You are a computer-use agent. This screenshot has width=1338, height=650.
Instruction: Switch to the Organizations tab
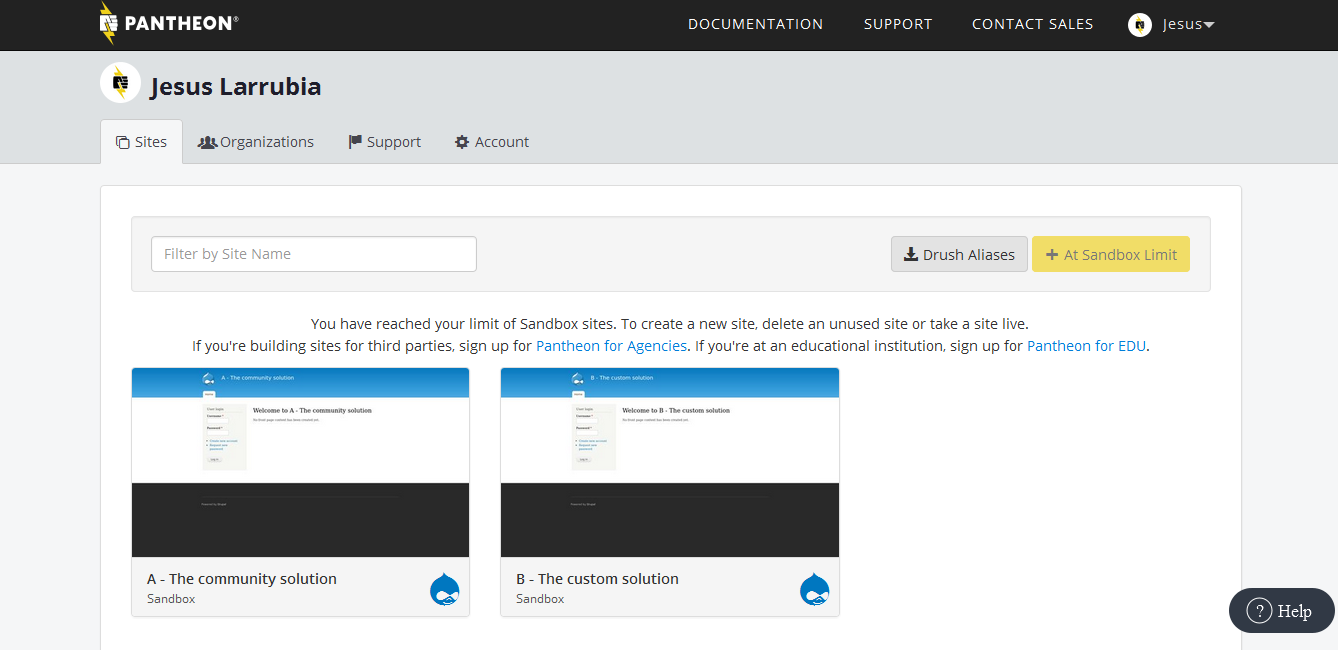pos(256,142)
